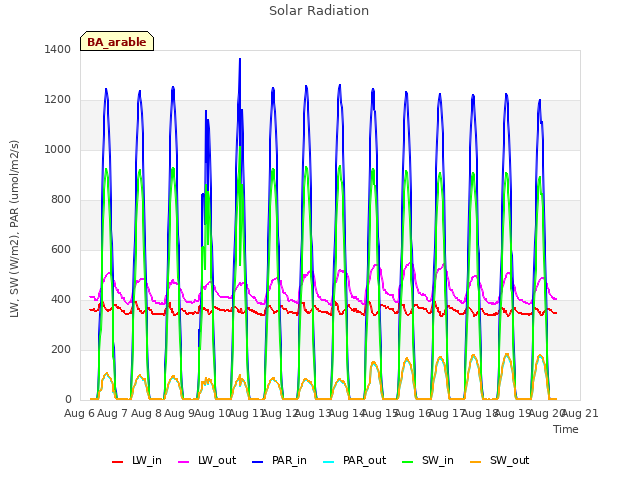Image resolution: width=640 pixels, height=480 pixels.
Task: Click the SW_in green legend swatch
Action: tap(408, 462)
